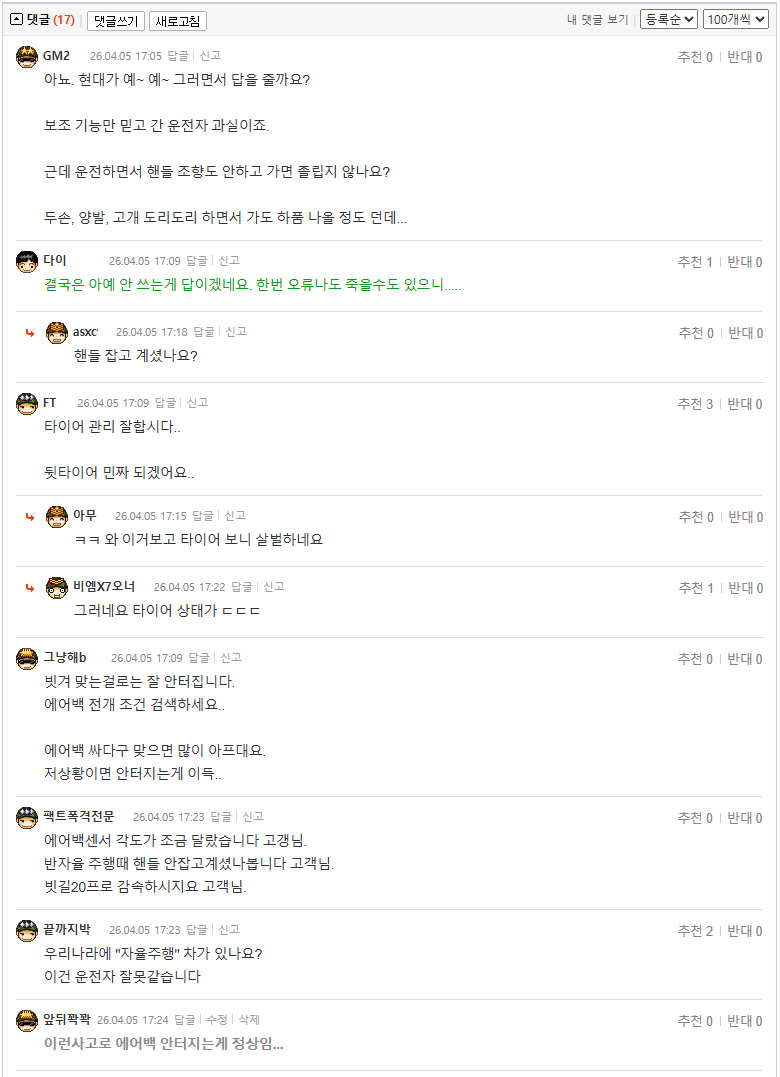The width and height of the screenshot is (780, 1077).
Task: Collapse the 댓글 (17) comments section
Action: point(16,19)
